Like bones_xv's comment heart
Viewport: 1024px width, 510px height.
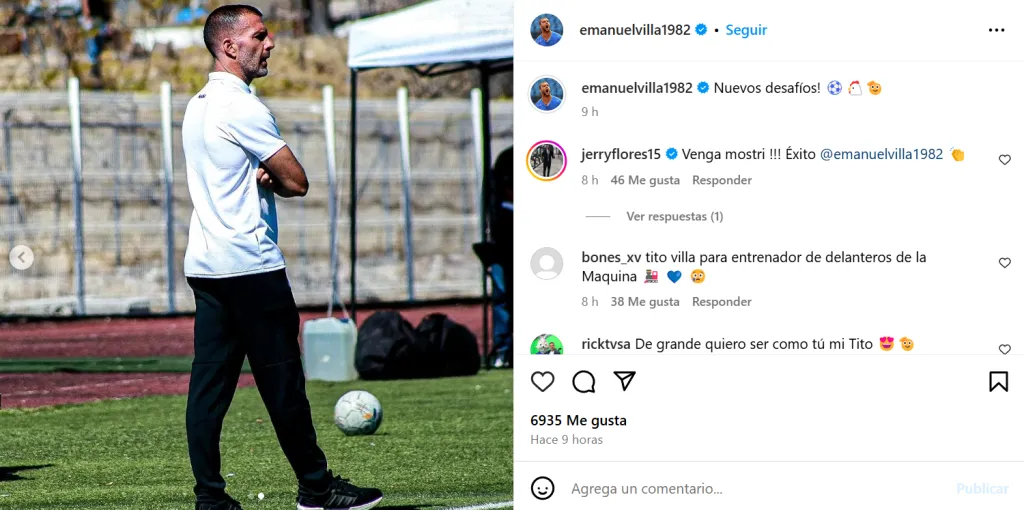point(1004,263)
